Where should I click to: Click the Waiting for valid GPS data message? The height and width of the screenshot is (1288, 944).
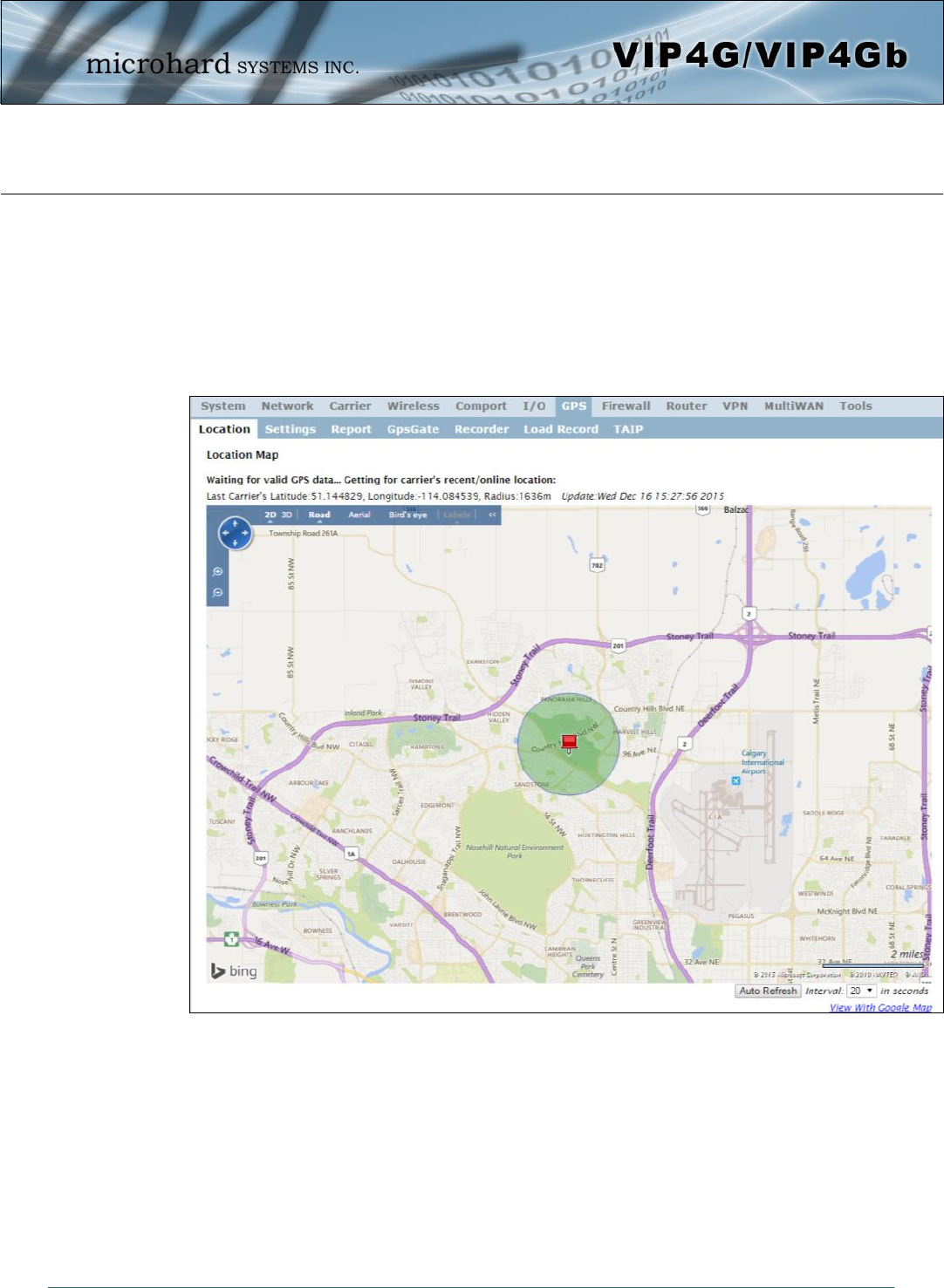click(x=380, y=480)
